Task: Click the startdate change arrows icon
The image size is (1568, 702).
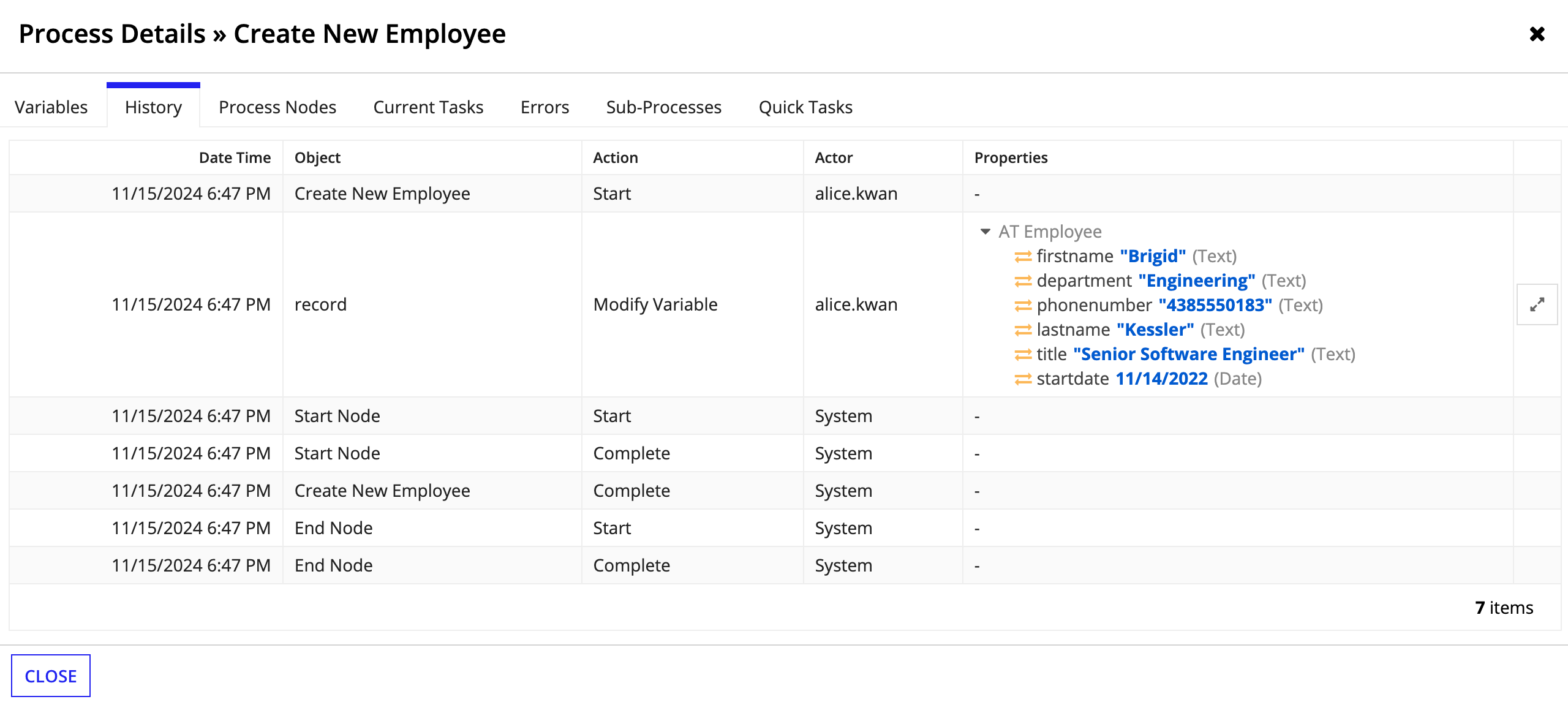Action: pyautogui.click(x=1023, y=379)
